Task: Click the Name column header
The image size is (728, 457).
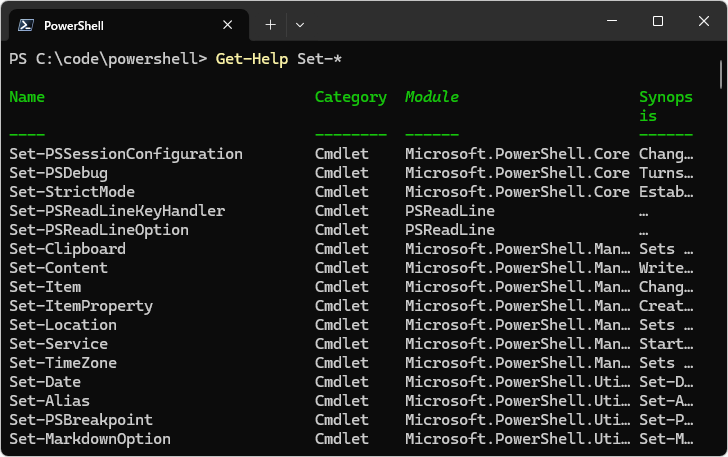Action: click(x=27, y=97)
